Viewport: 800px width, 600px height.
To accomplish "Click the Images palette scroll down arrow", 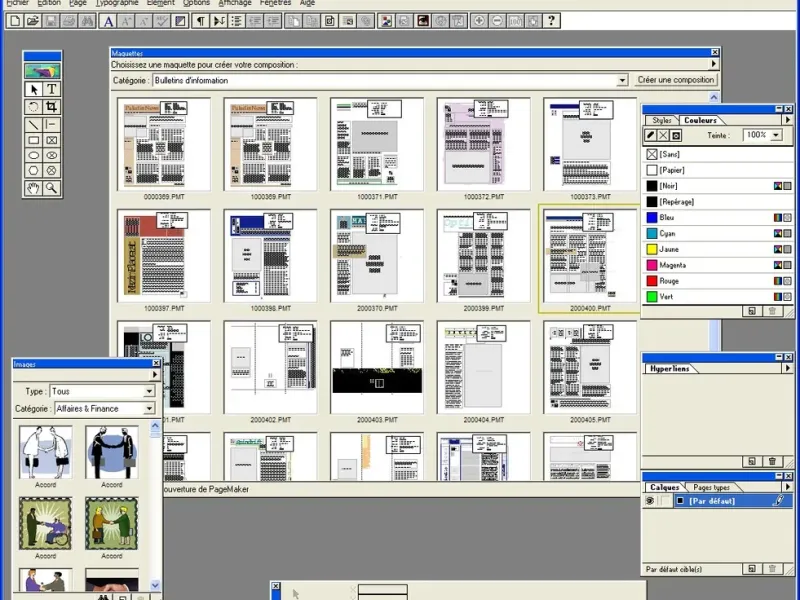I will pos(155,585).
